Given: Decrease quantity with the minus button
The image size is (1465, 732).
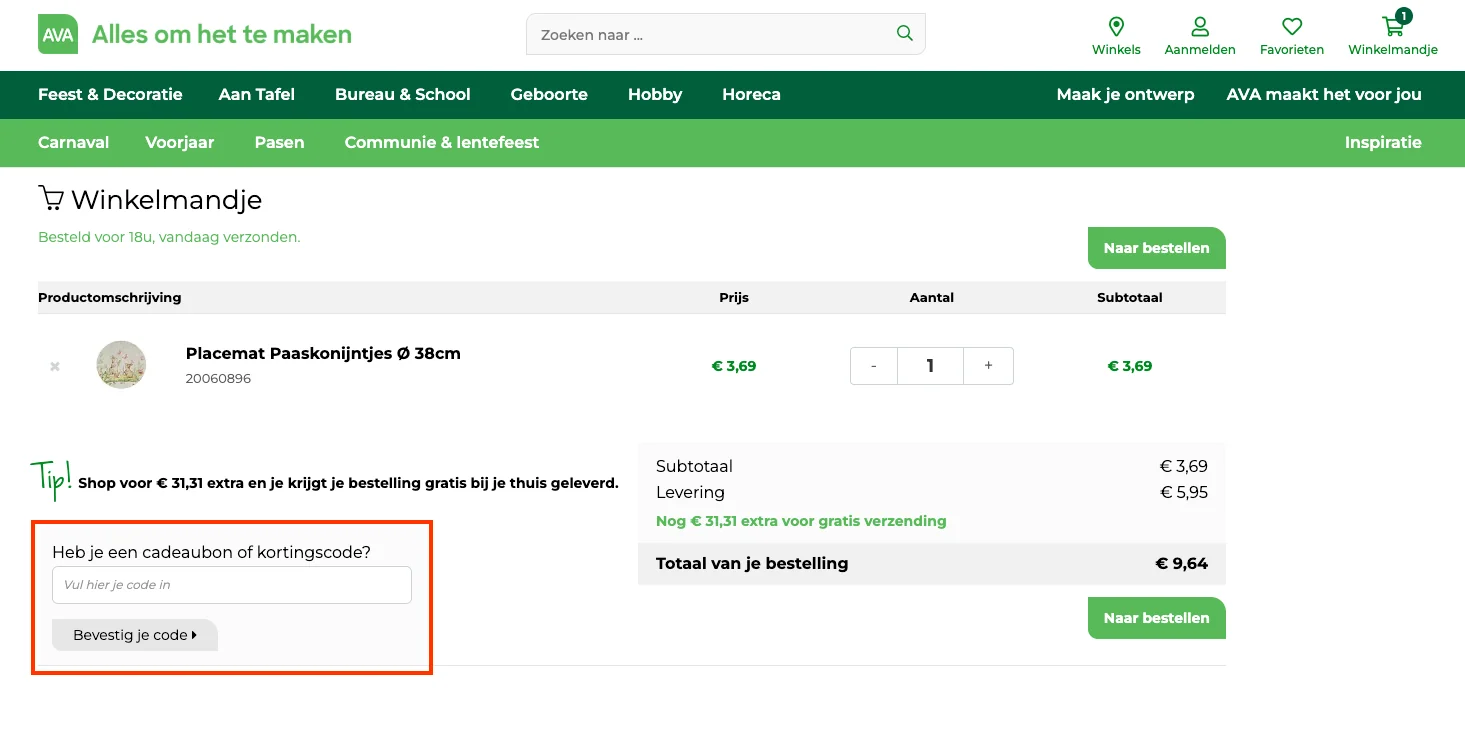Looking at the screenshot, I should tap(874, 366).
